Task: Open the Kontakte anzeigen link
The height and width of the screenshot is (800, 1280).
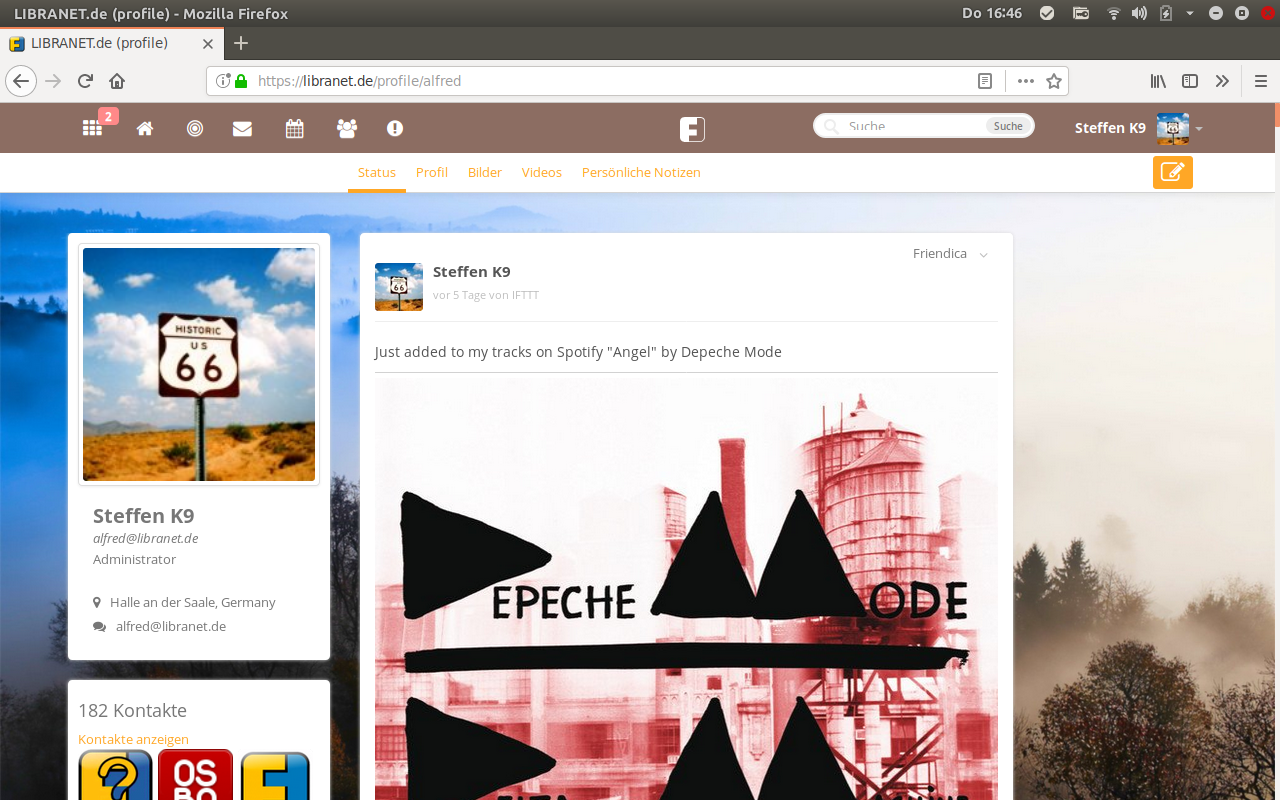Action: [x=133, y=739]
